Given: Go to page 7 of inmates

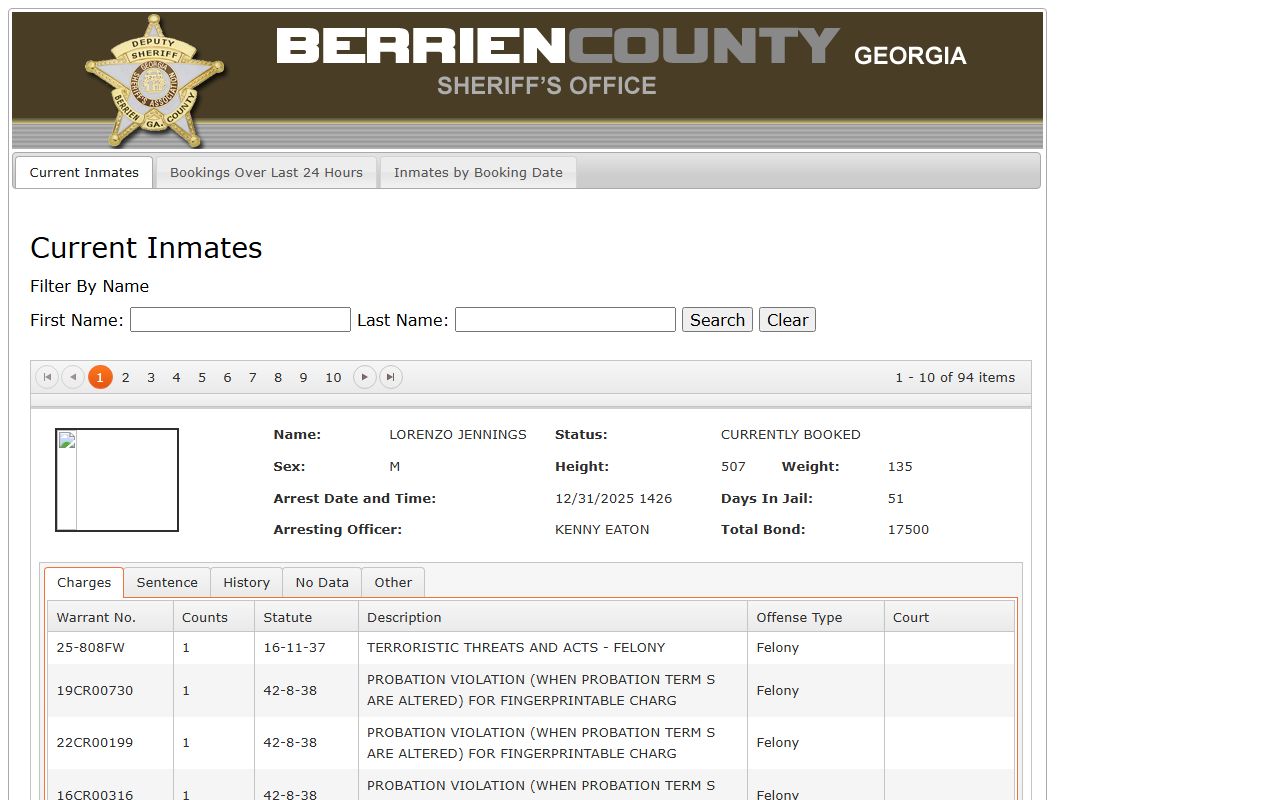Looking at the screenshot, I should coord(252,377).
